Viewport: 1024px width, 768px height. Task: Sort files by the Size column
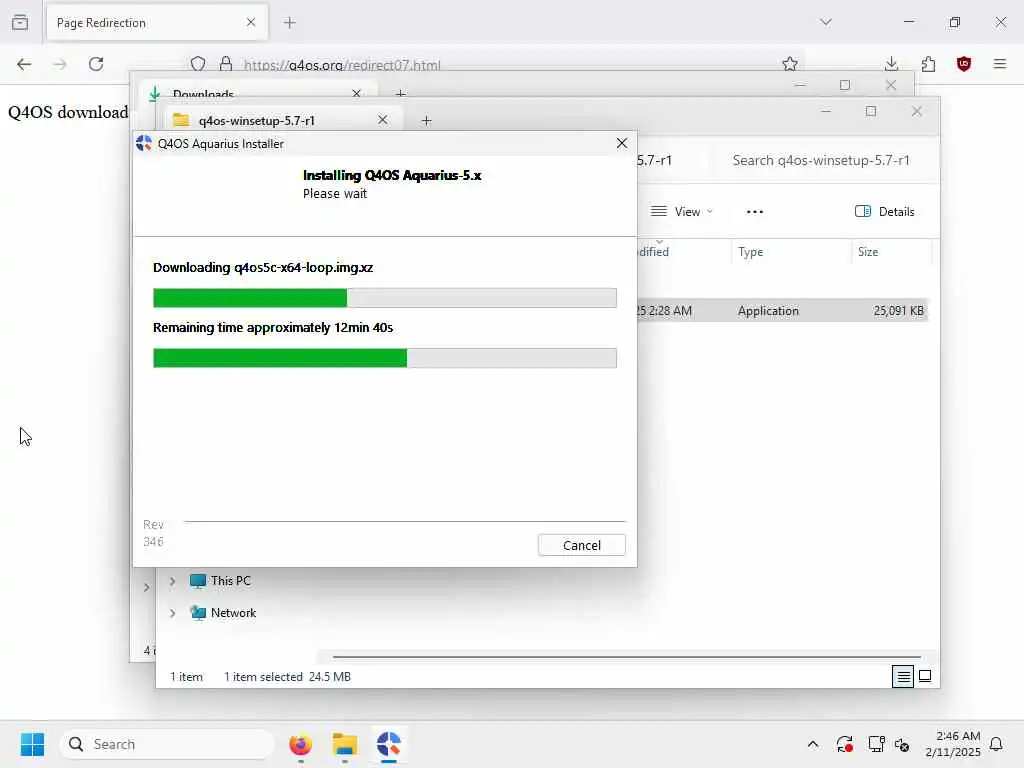click(891, 252)
